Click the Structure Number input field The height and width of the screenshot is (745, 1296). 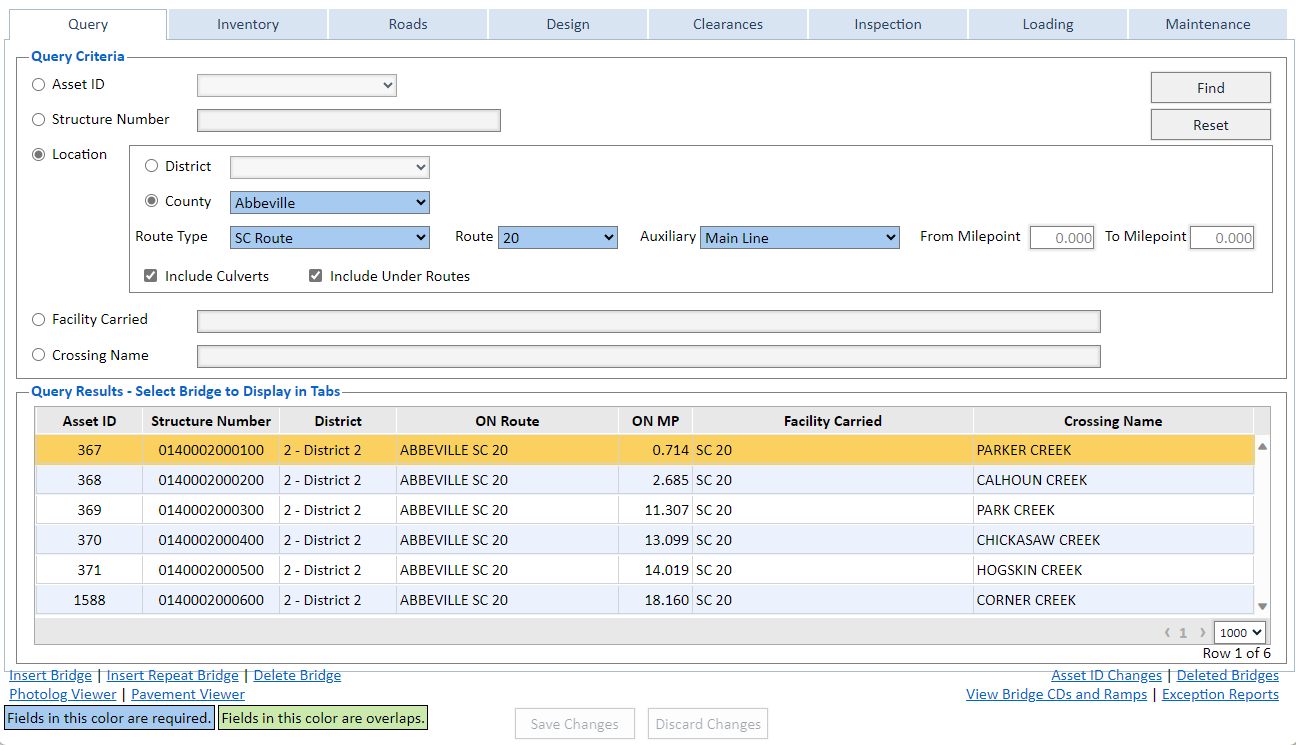click(349, 121)
